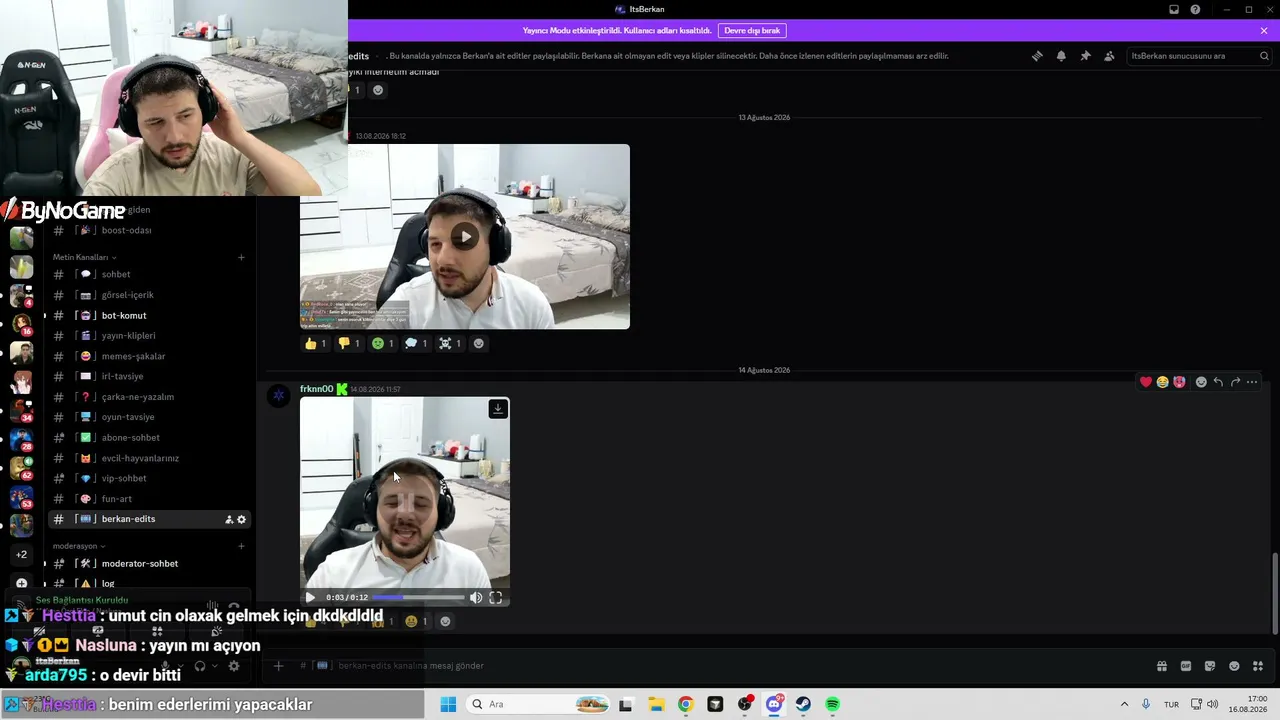Open the emoji picker in message bar

(x=1234, y=666)
